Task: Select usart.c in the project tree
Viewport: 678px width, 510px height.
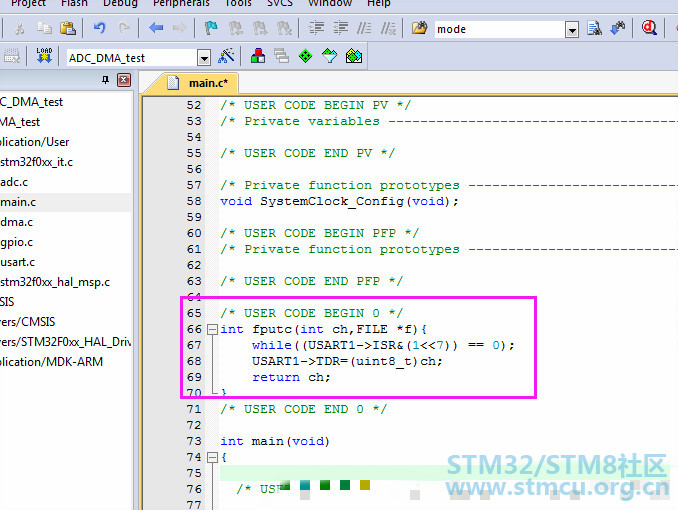Action: point(17,262)
